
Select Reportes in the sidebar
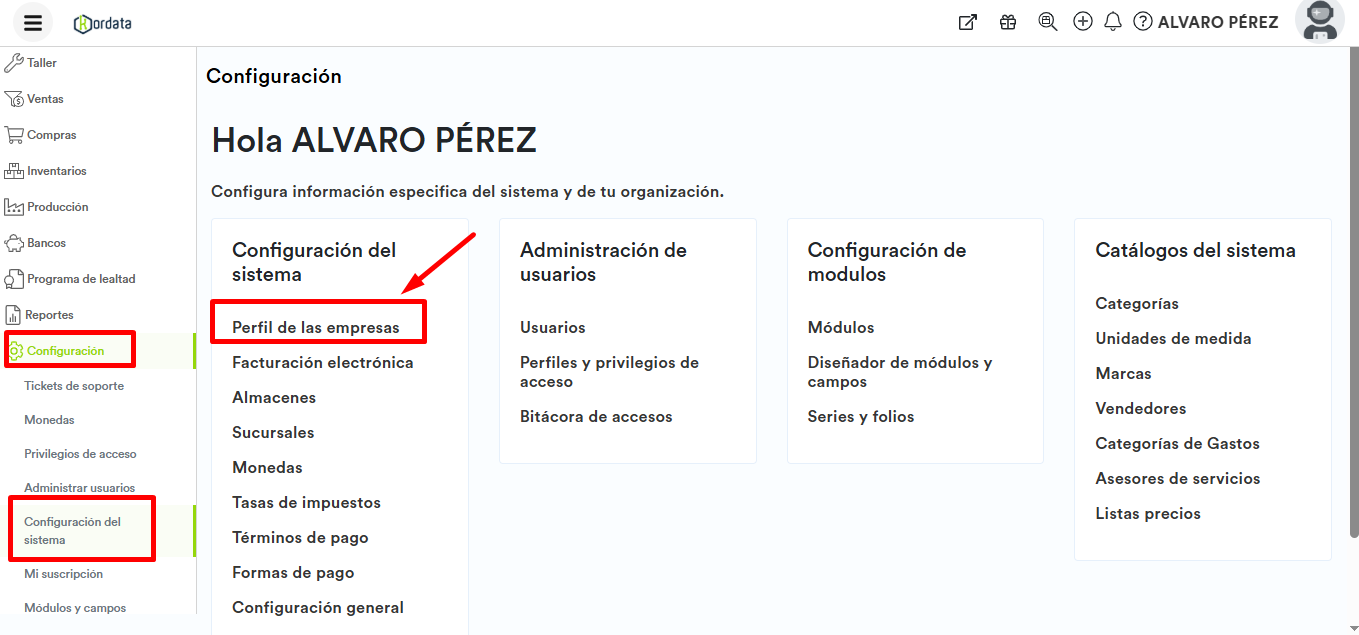click(50, 315)
